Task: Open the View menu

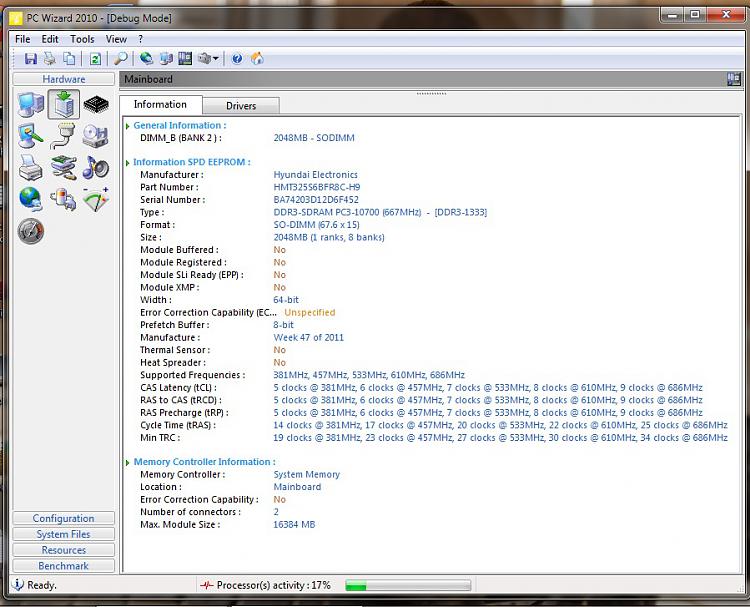Action: pos(116,39)
